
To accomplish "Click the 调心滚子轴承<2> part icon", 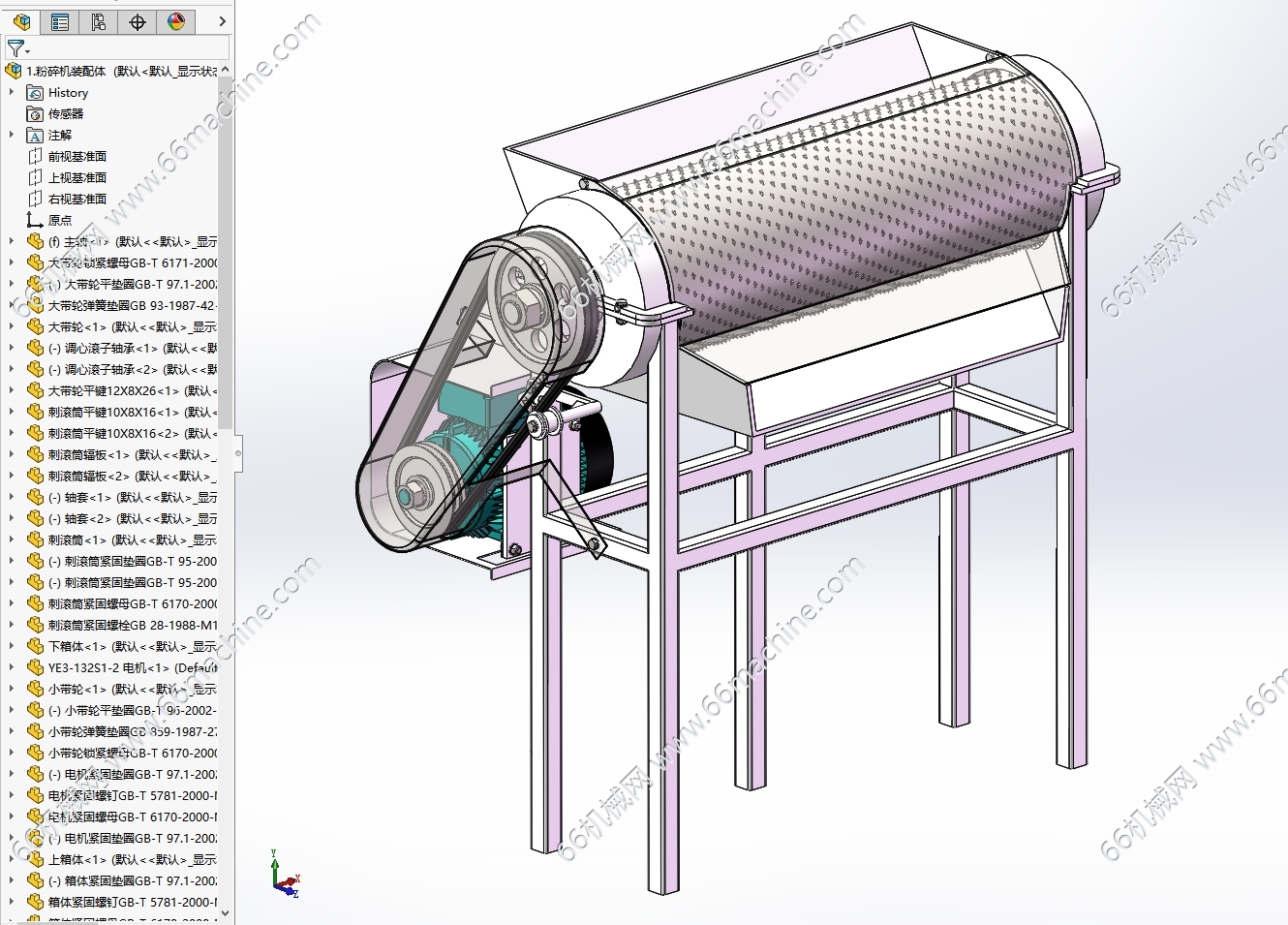I will [x=35, y=370].
